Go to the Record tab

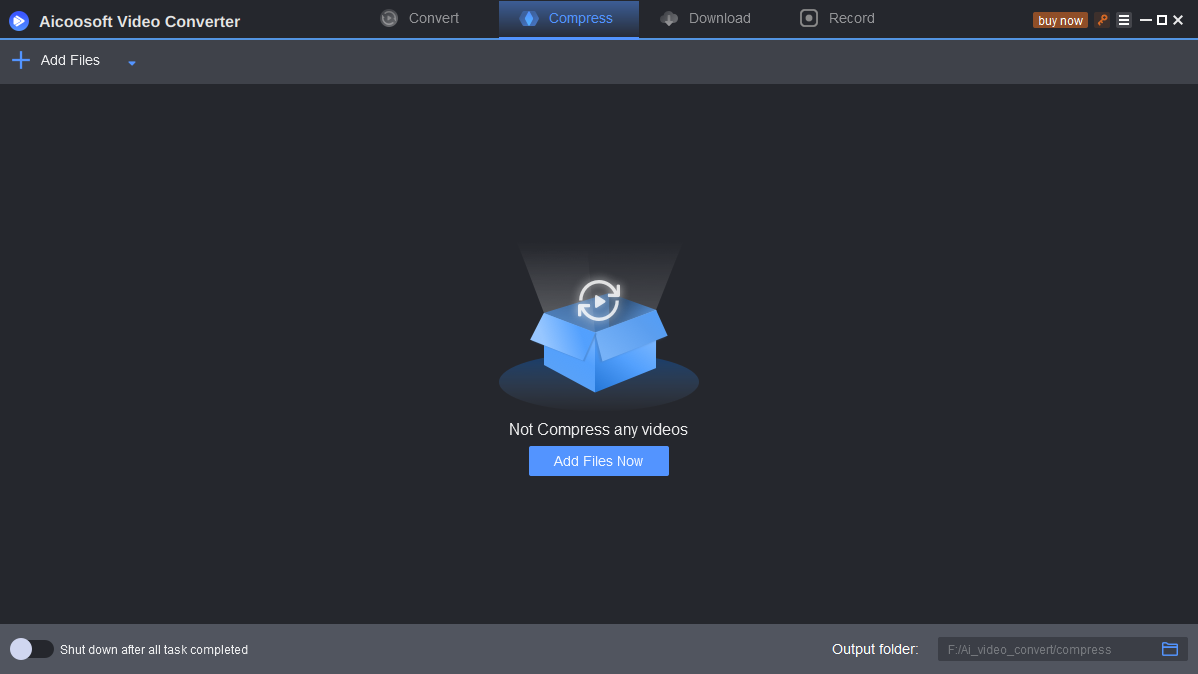[x=837, y=18]
